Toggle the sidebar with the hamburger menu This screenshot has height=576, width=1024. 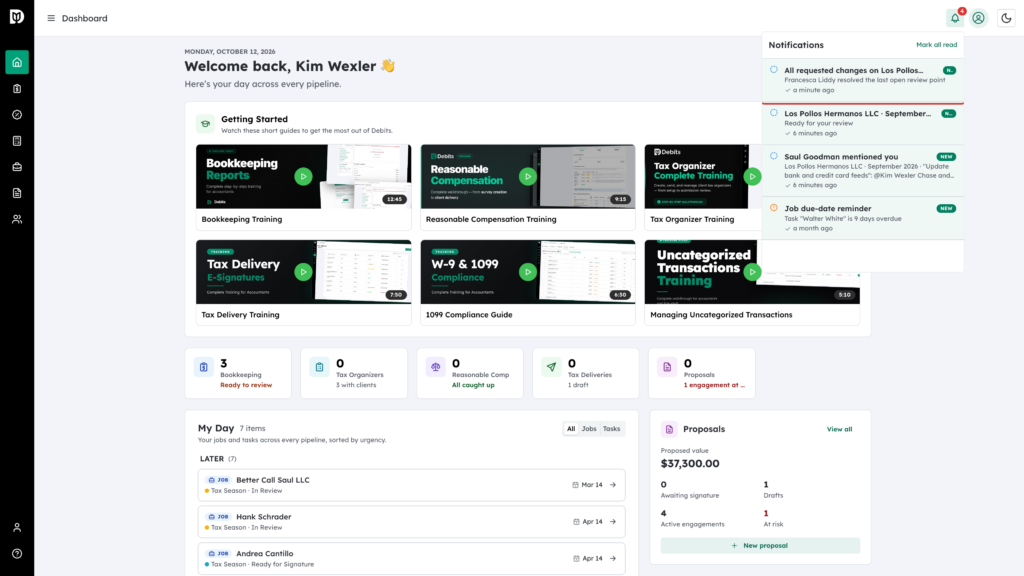(x=51, y=18)
